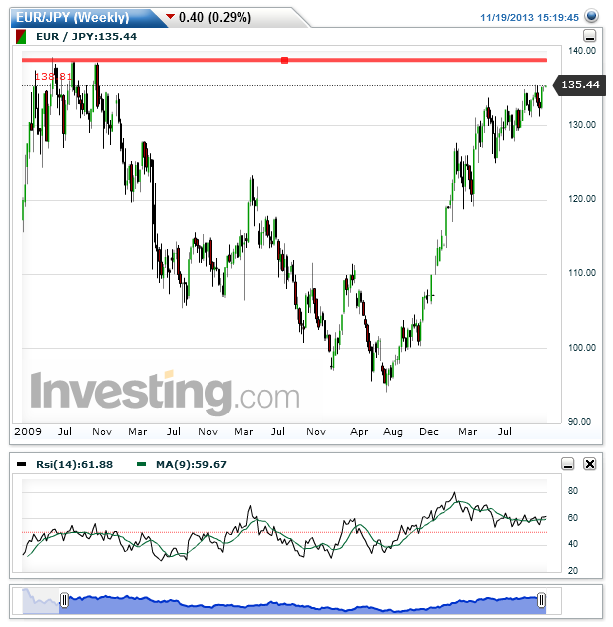Click the 140.00 price axis label
Viewport: 613px width, 627px height.
(582, 51)
